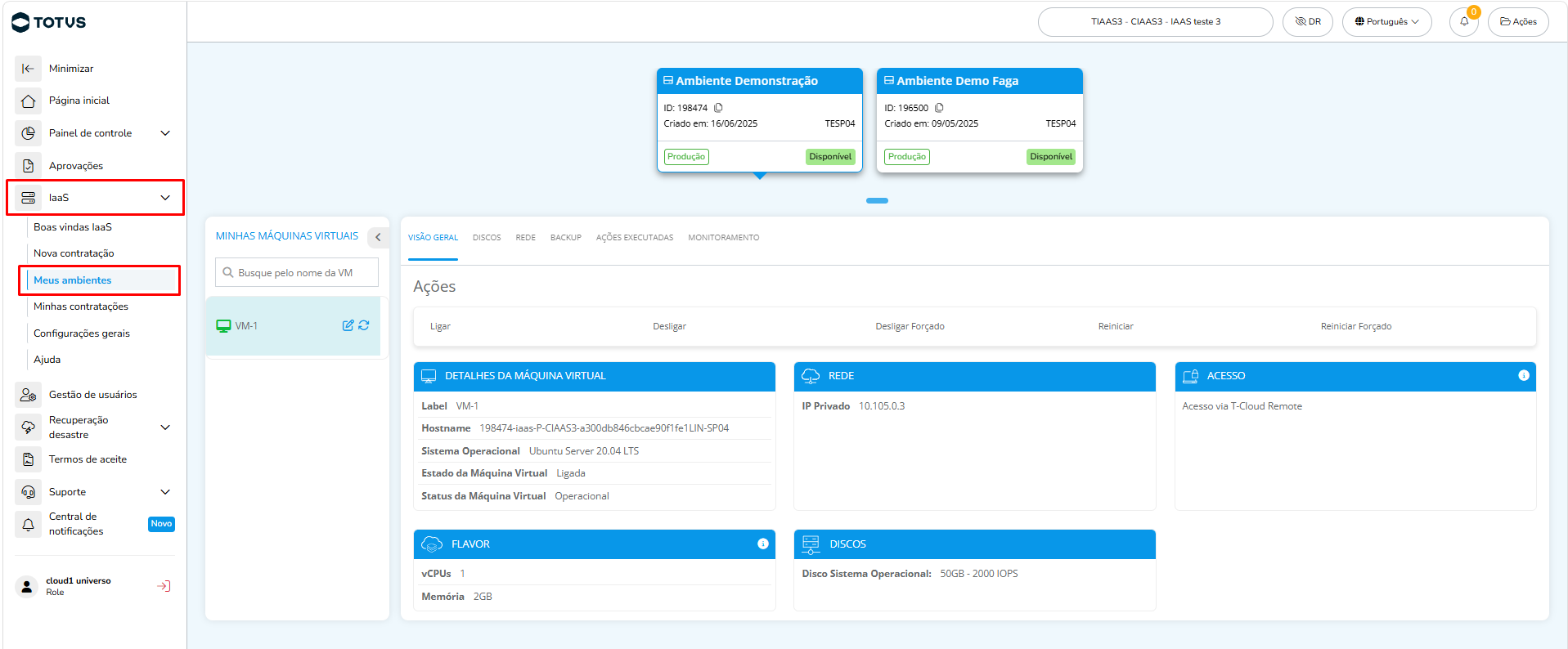
Task: Click the Reiniciar action
Action: click(x=1116, y=327)
